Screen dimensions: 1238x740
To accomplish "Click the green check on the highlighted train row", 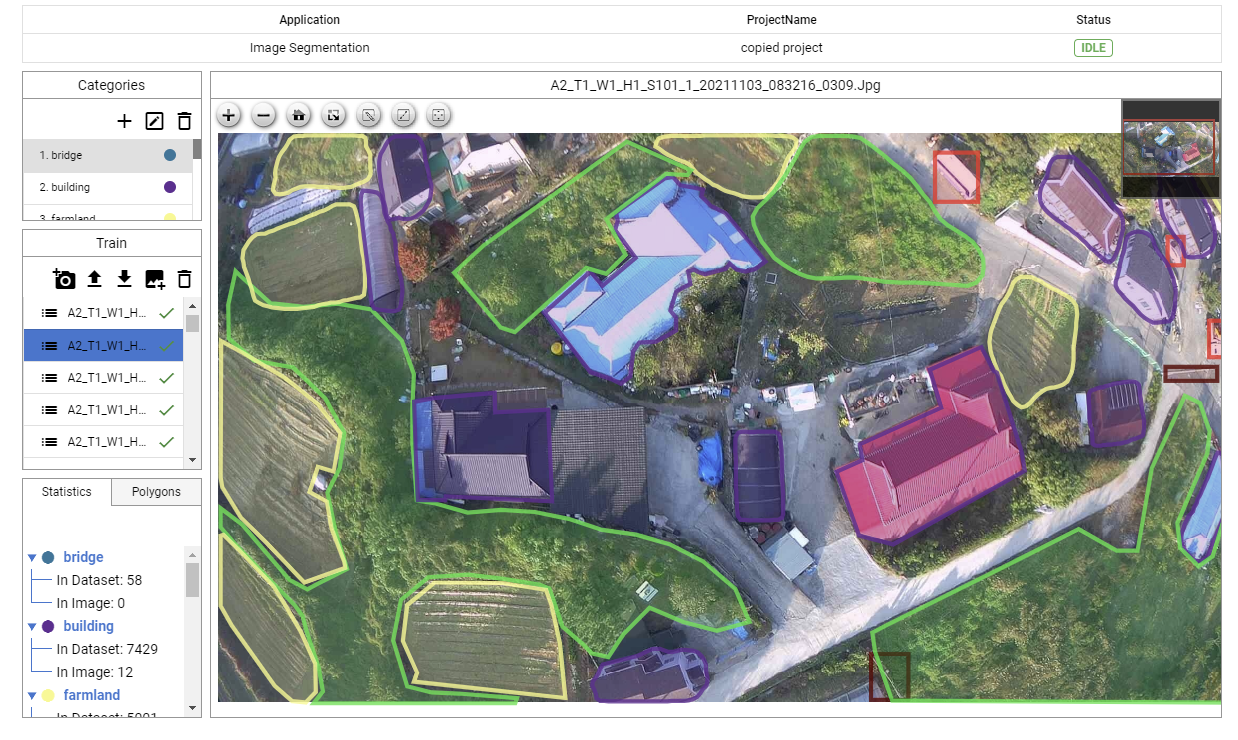I will (167, 345).
